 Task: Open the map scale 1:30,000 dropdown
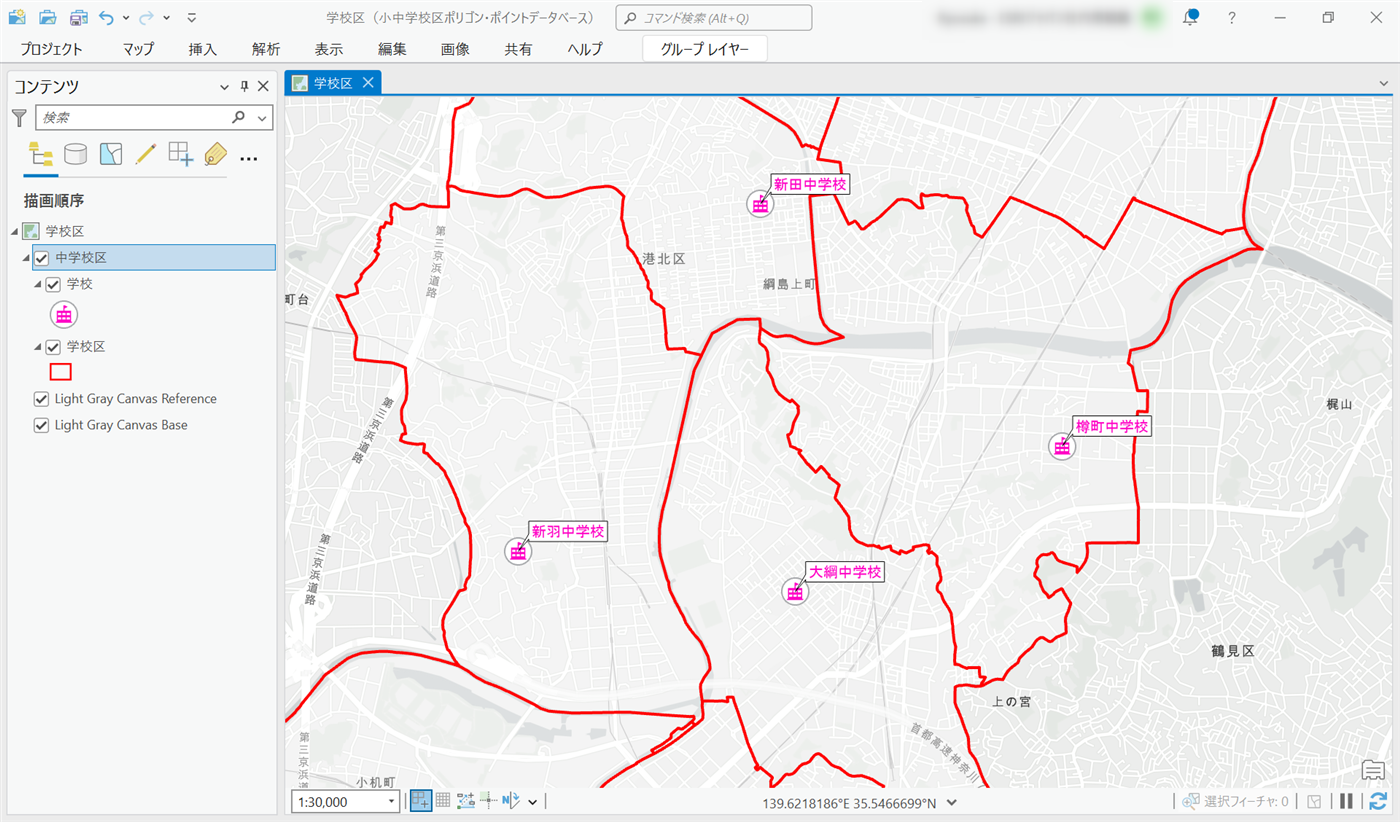pyautogui.click(x=391, y=802)
